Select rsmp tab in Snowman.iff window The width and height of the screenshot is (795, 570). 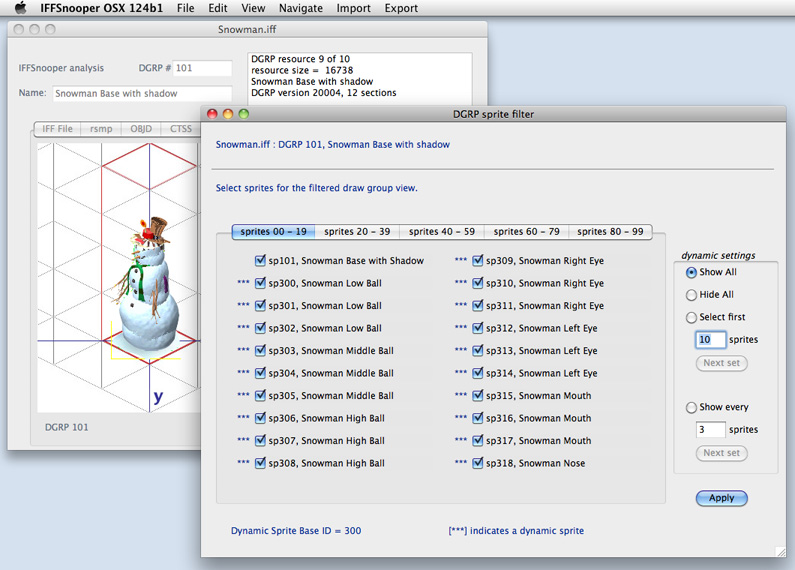[101, 129]
